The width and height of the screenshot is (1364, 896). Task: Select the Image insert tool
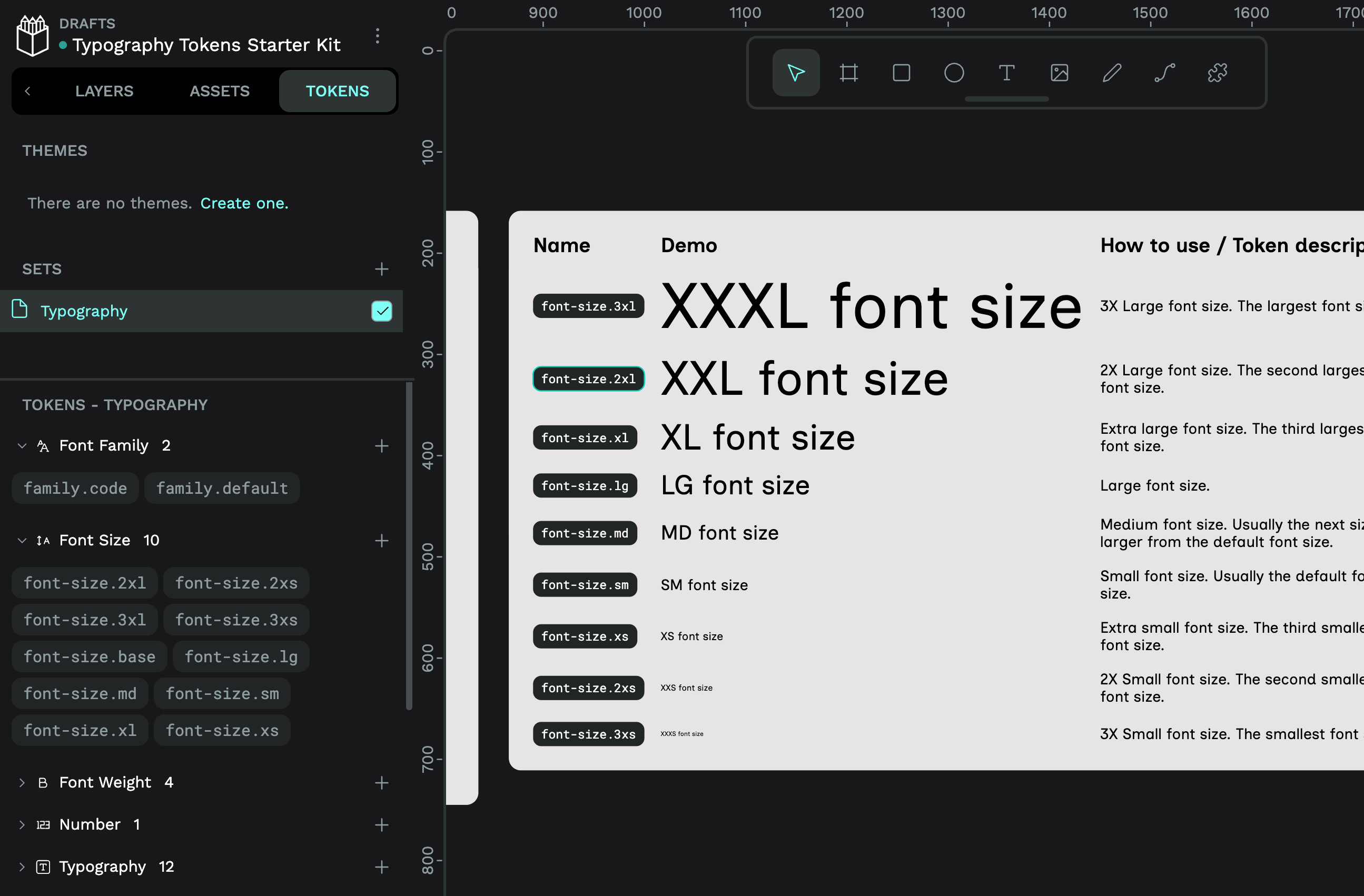click(x=1059, y=73)
